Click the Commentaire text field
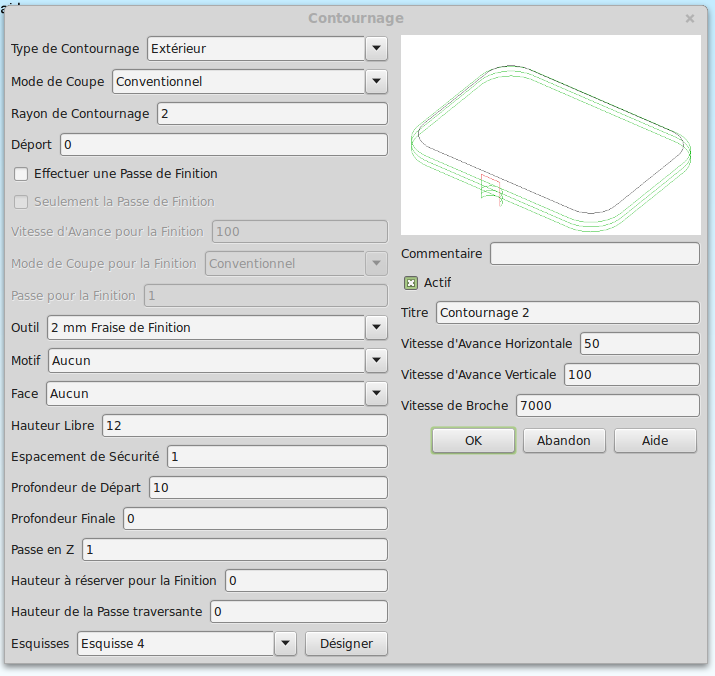The width and height of the screenshot is (715, 676). pyautogui.click(x=594, y=254)
